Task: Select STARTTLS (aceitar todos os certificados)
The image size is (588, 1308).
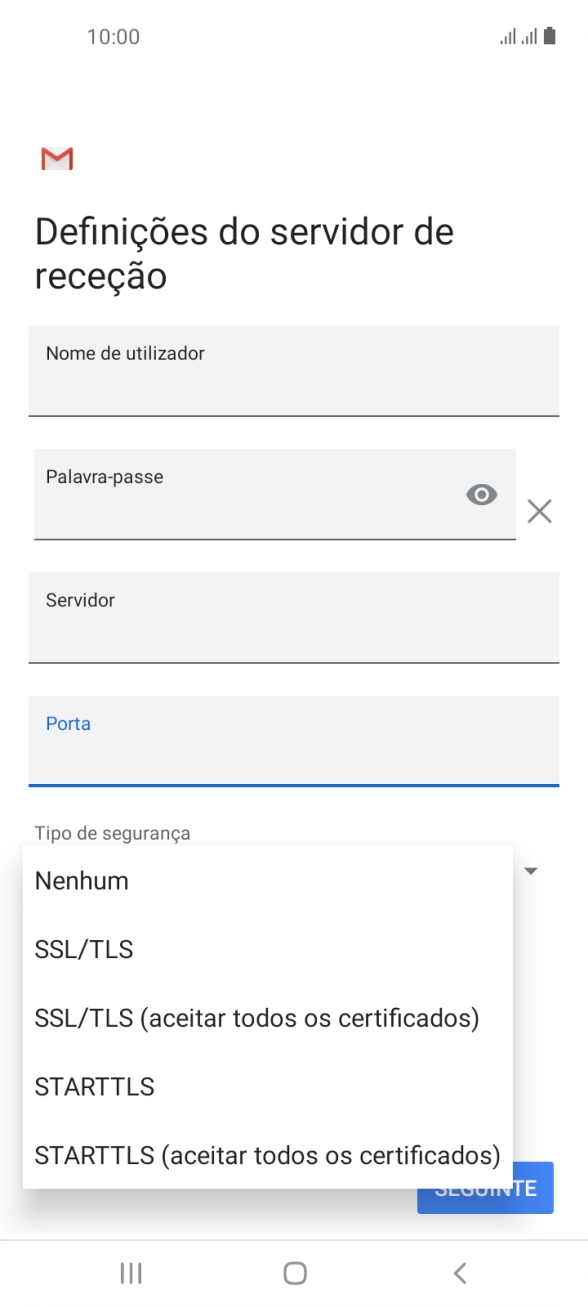Action: click(266, 1155)
